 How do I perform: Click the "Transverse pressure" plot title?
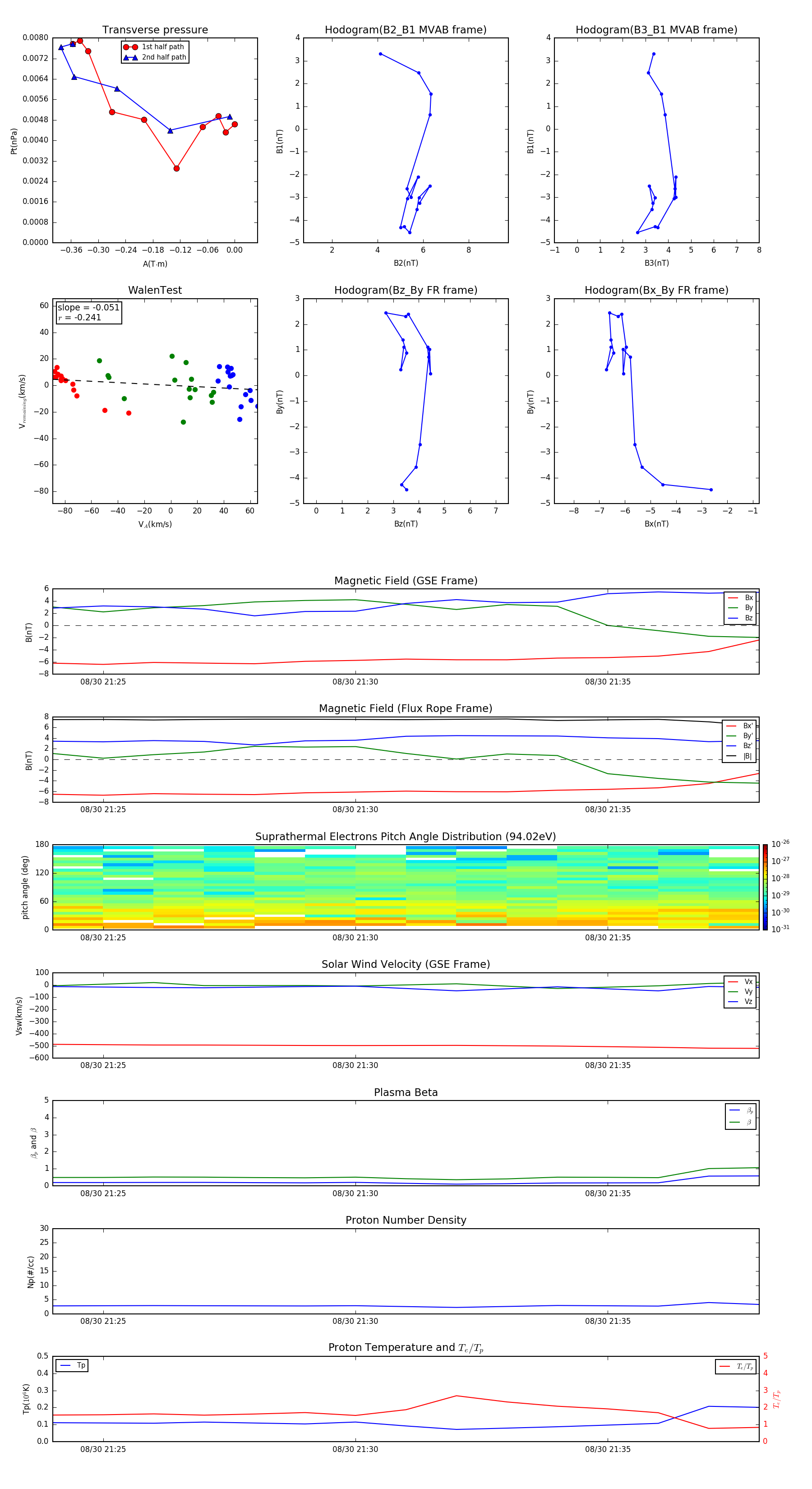(155, 30)
